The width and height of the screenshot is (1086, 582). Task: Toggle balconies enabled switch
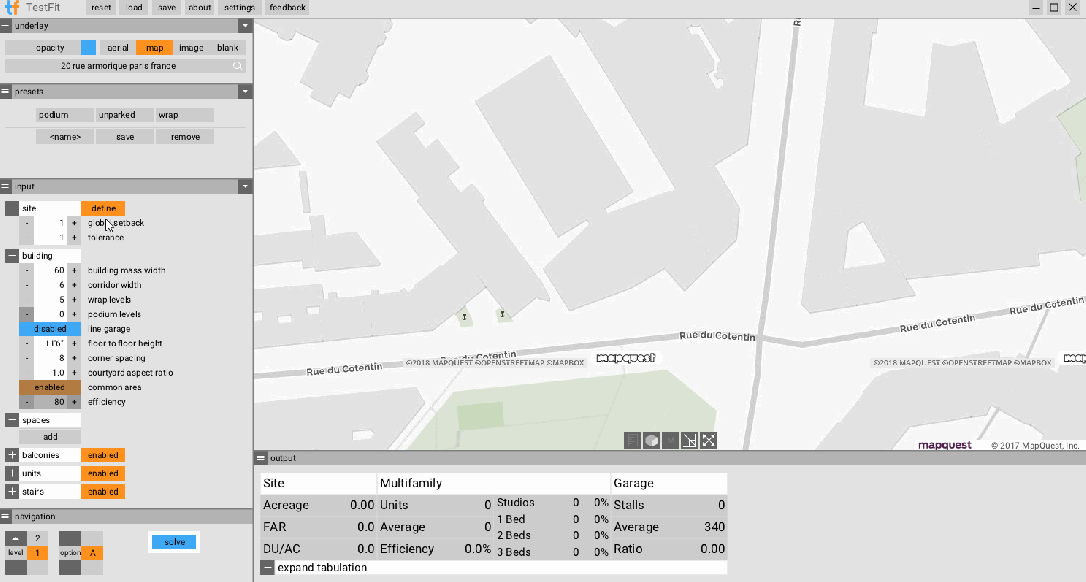tap(103, 455)
